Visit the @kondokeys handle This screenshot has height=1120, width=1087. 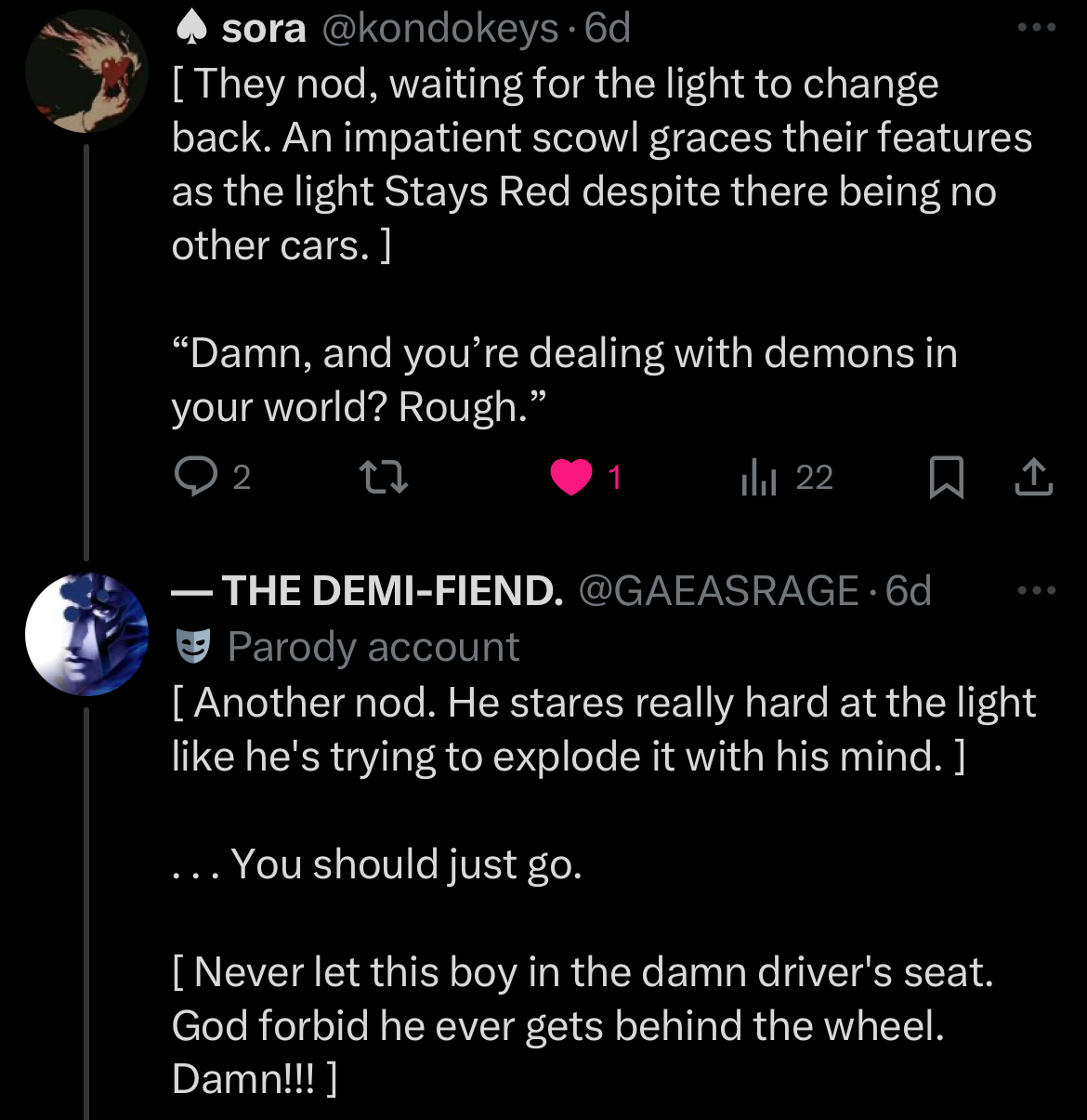pos(440,29)
